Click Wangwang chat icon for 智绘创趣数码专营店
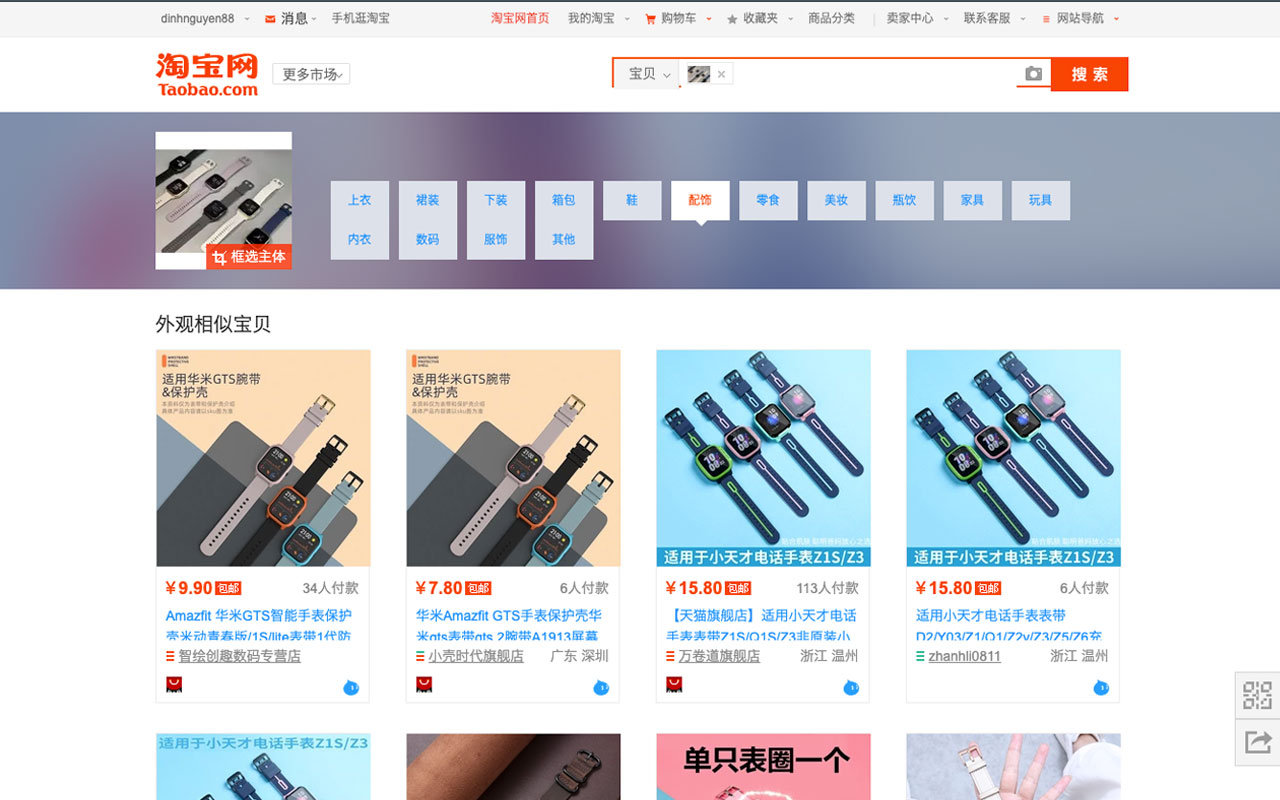 [x=351, y=687]
